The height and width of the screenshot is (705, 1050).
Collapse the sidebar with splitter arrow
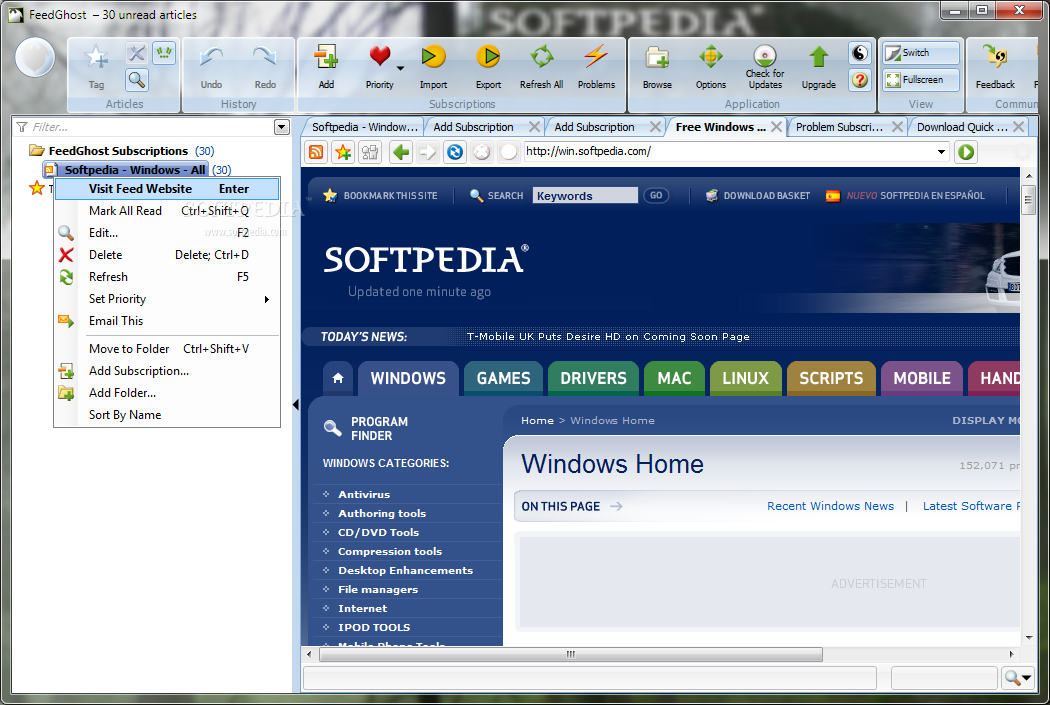(295, 404)
